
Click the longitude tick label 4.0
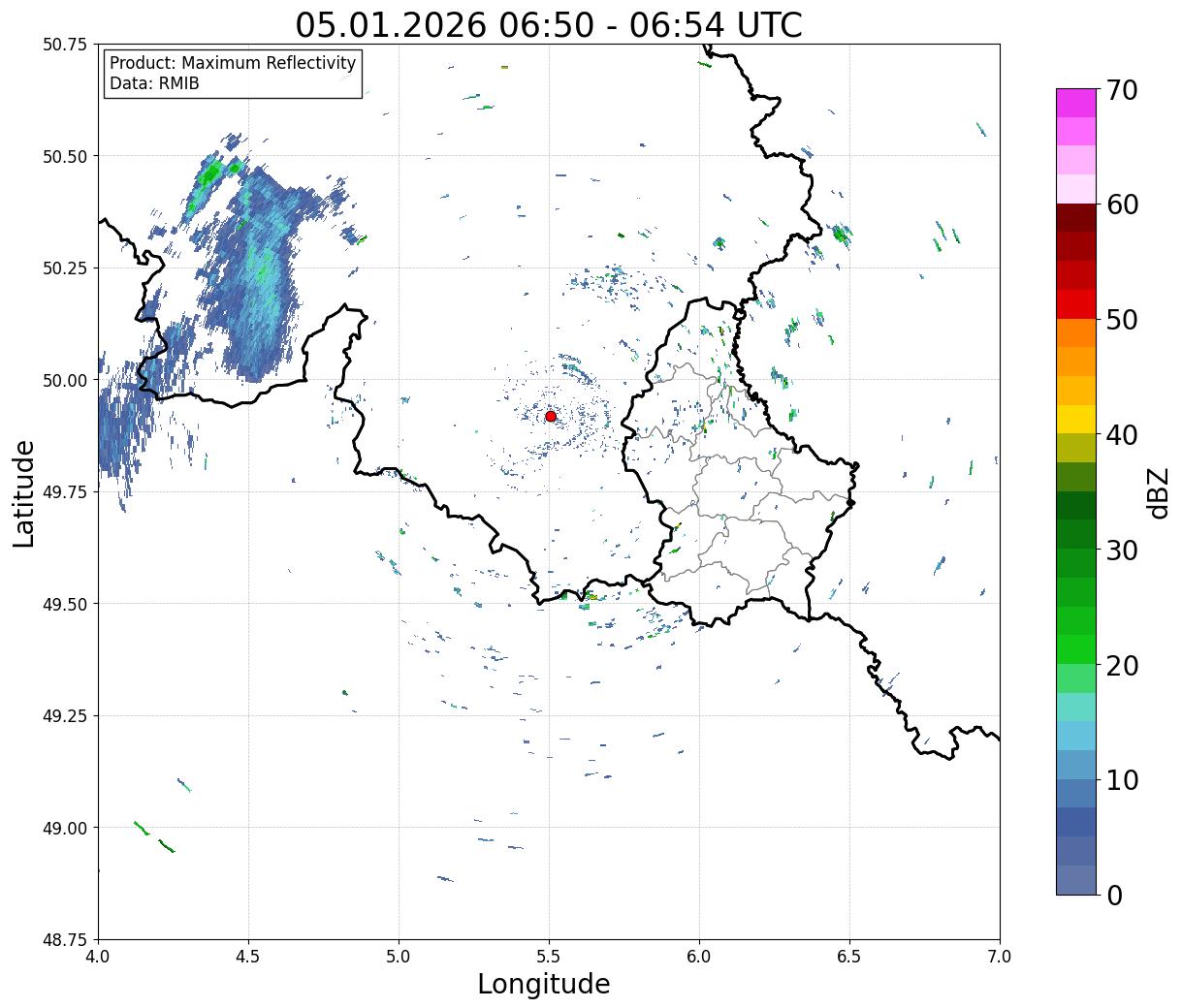coord(98,957)
